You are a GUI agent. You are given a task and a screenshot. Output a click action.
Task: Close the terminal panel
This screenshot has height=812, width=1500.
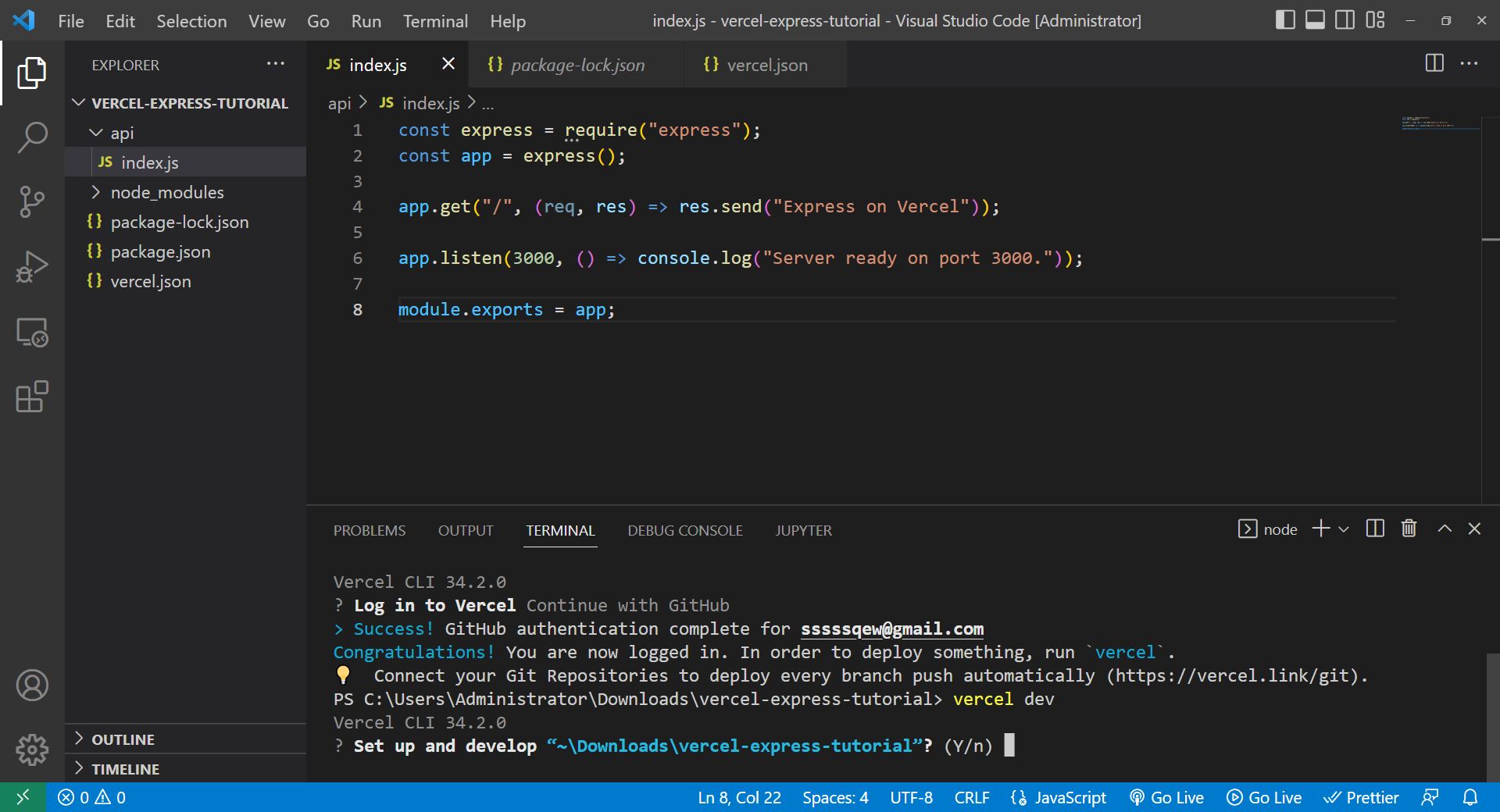(x=1474, y=529)
